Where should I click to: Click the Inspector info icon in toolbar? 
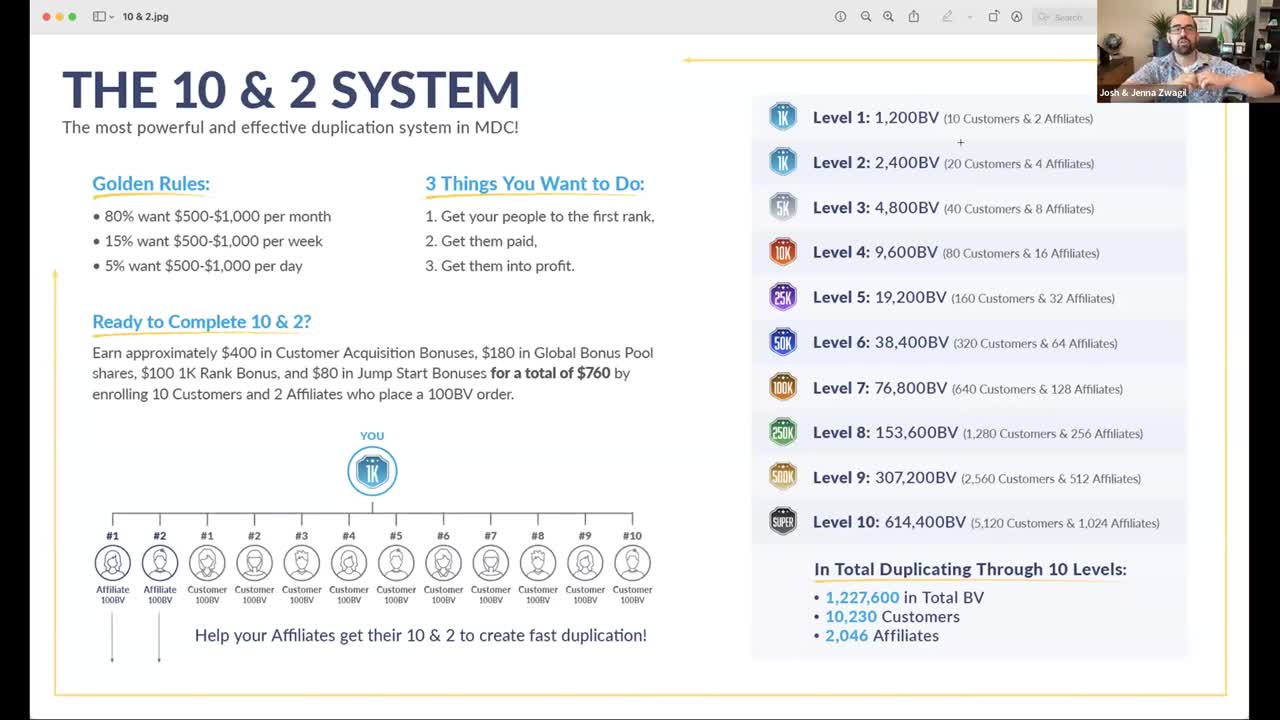(840, 17)
